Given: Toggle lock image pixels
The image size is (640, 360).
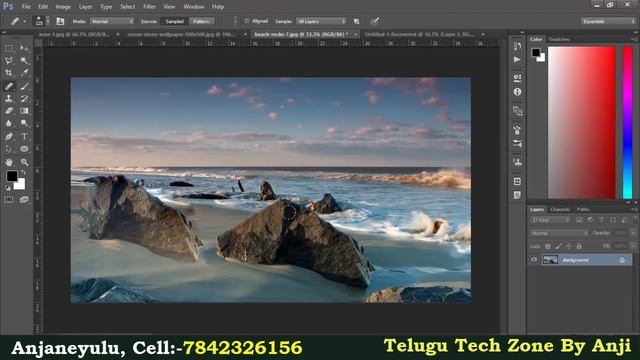Looking at the screenshot, I should 558,246.
